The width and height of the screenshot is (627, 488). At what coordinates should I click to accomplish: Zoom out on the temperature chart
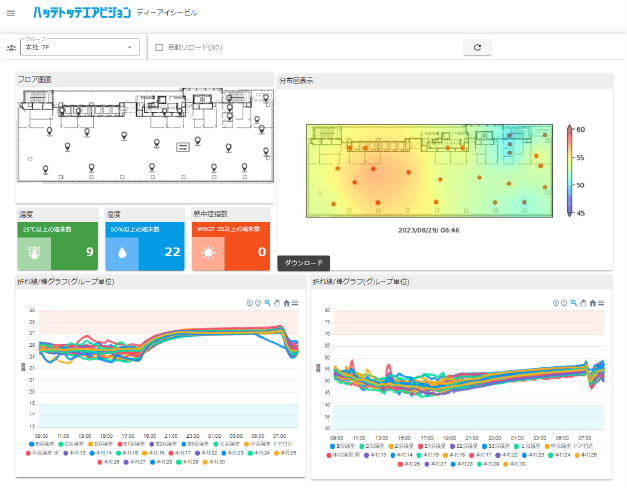click(258, 303)
